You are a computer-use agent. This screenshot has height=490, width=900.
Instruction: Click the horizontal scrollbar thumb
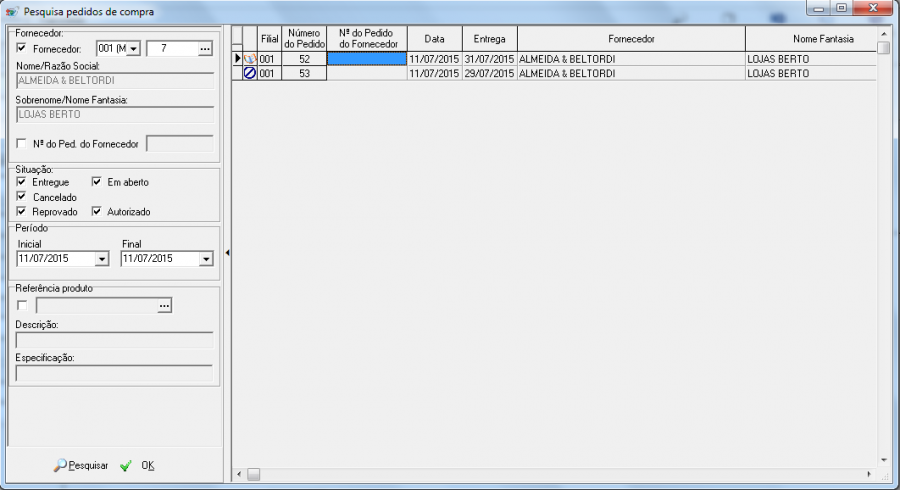tap(253, 473)
